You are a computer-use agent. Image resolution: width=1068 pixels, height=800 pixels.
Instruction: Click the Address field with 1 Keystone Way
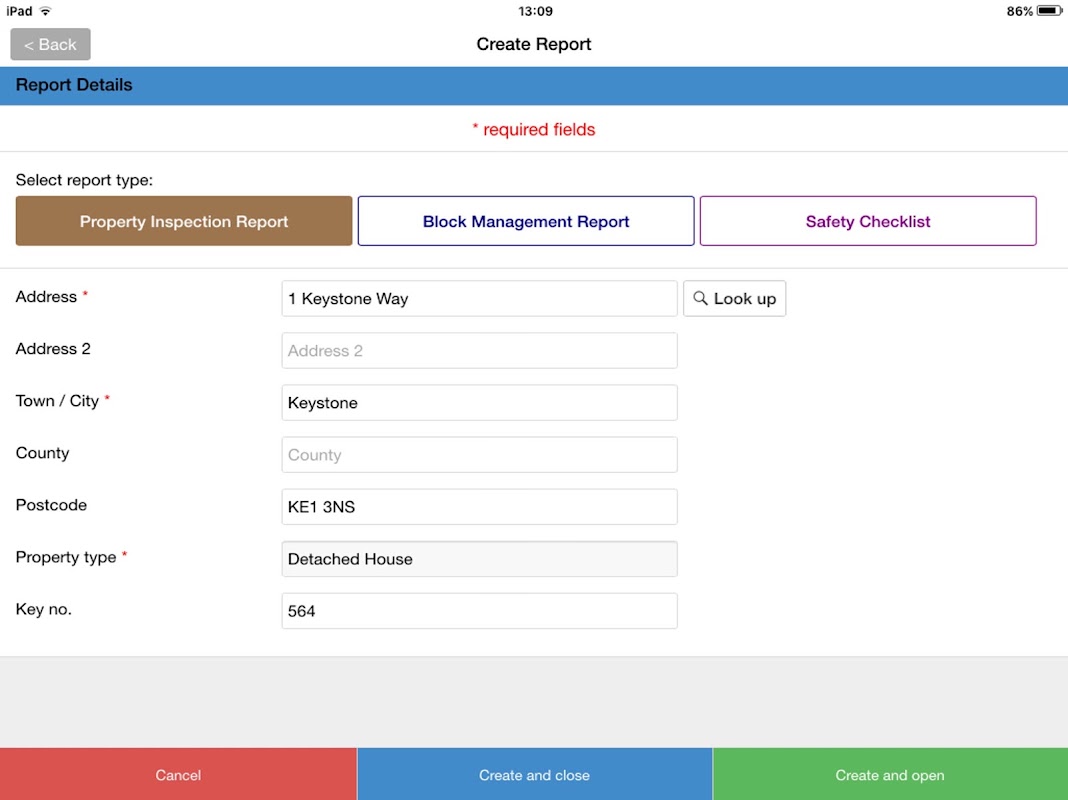pos(480,298)
